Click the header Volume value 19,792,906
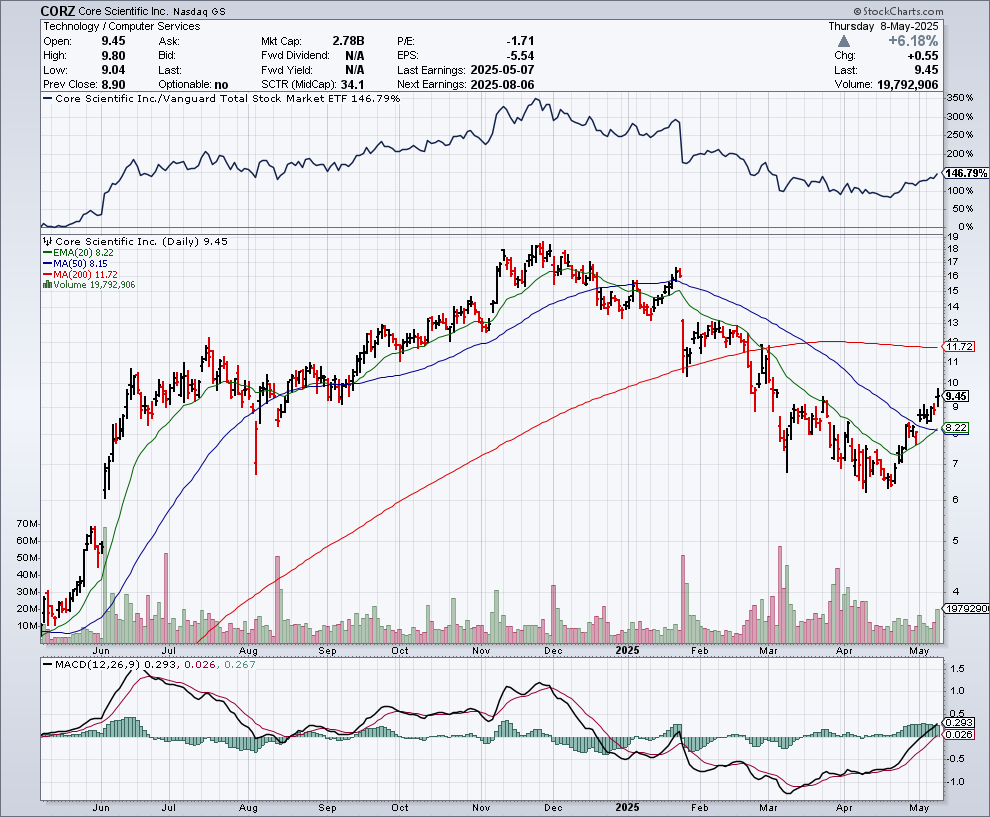The image size is (990, 817). pos(907,85)
